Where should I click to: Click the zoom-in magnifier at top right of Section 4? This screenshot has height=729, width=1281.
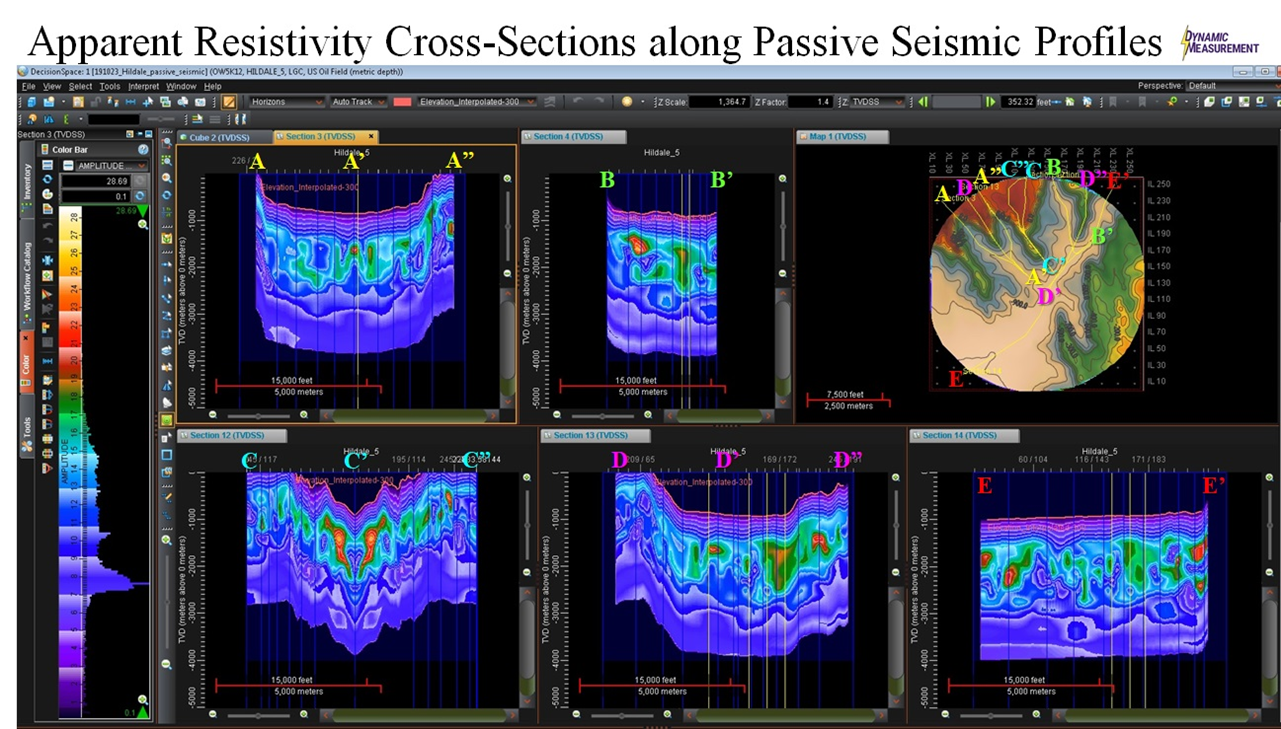tap(784, 178)
